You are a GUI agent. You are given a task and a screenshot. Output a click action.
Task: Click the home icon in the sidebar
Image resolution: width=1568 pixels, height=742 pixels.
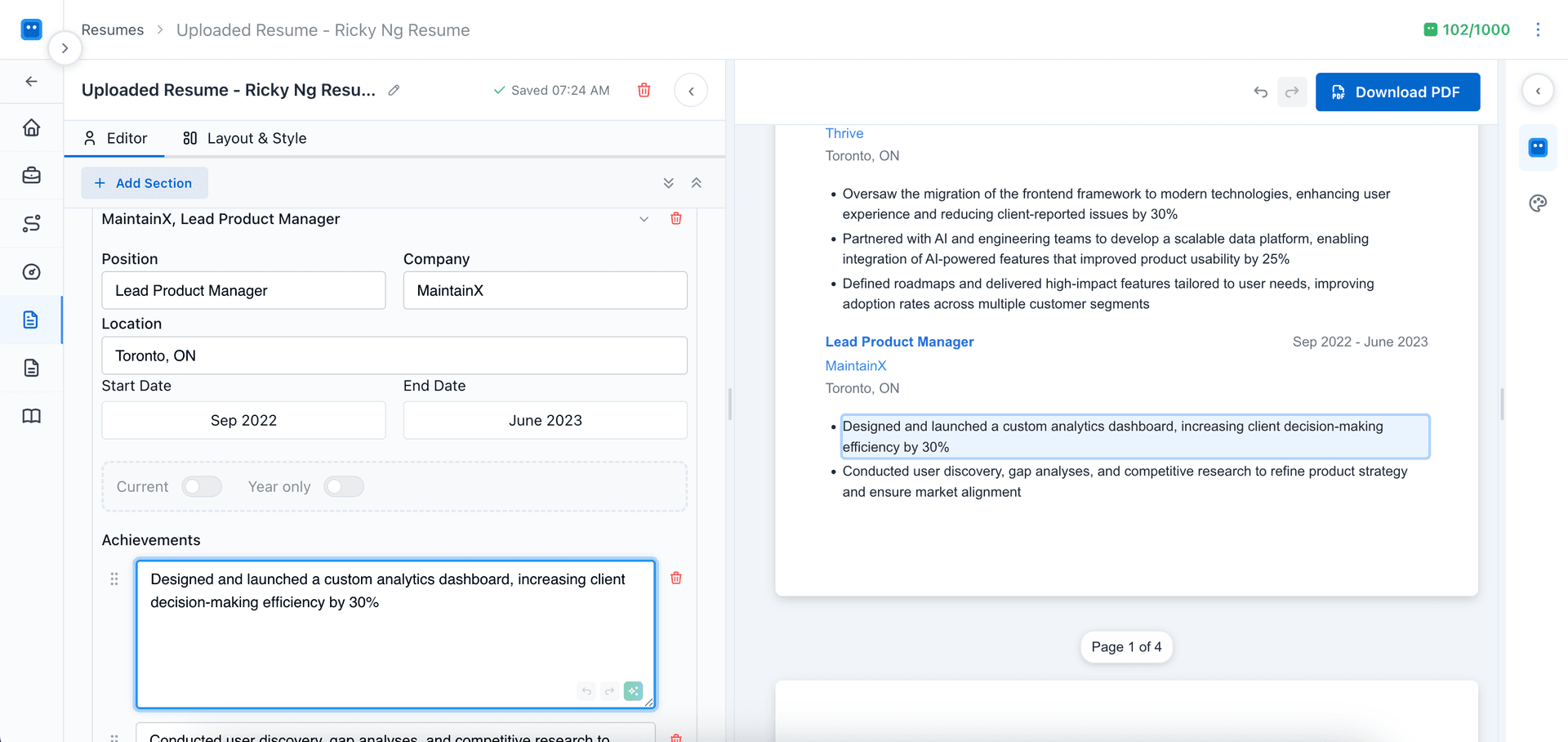(31, 128)
